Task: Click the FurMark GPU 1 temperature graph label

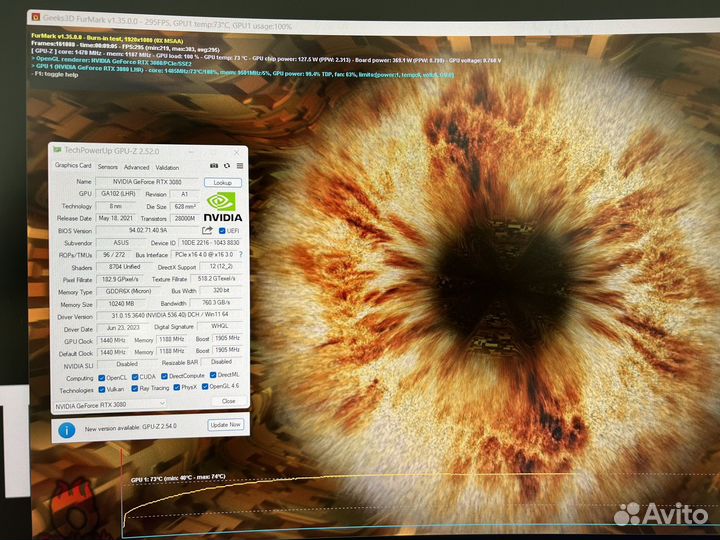Action: [x=178, y=478]
